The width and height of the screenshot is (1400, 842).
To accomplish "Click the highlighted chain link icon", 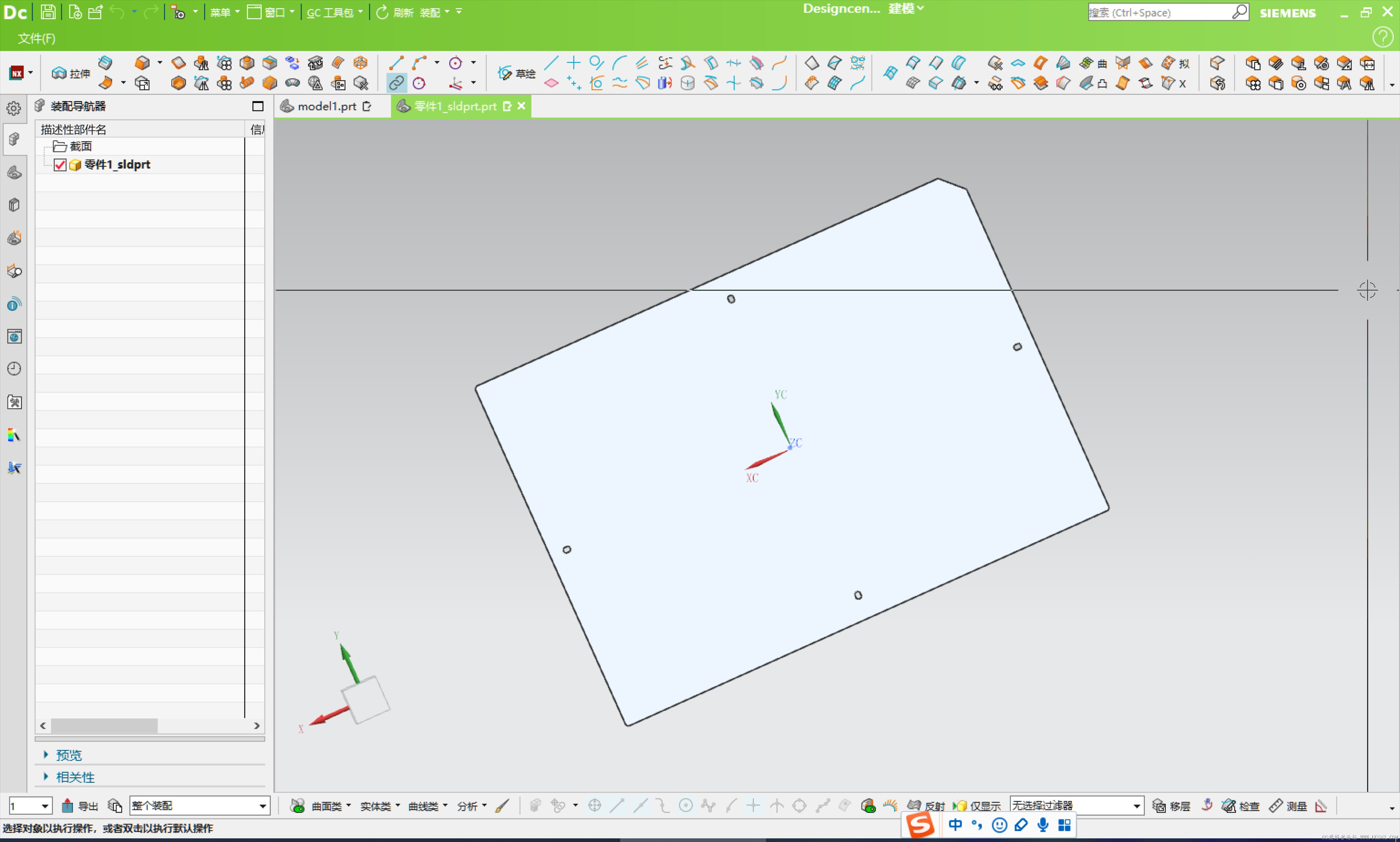I will [396, 83].
